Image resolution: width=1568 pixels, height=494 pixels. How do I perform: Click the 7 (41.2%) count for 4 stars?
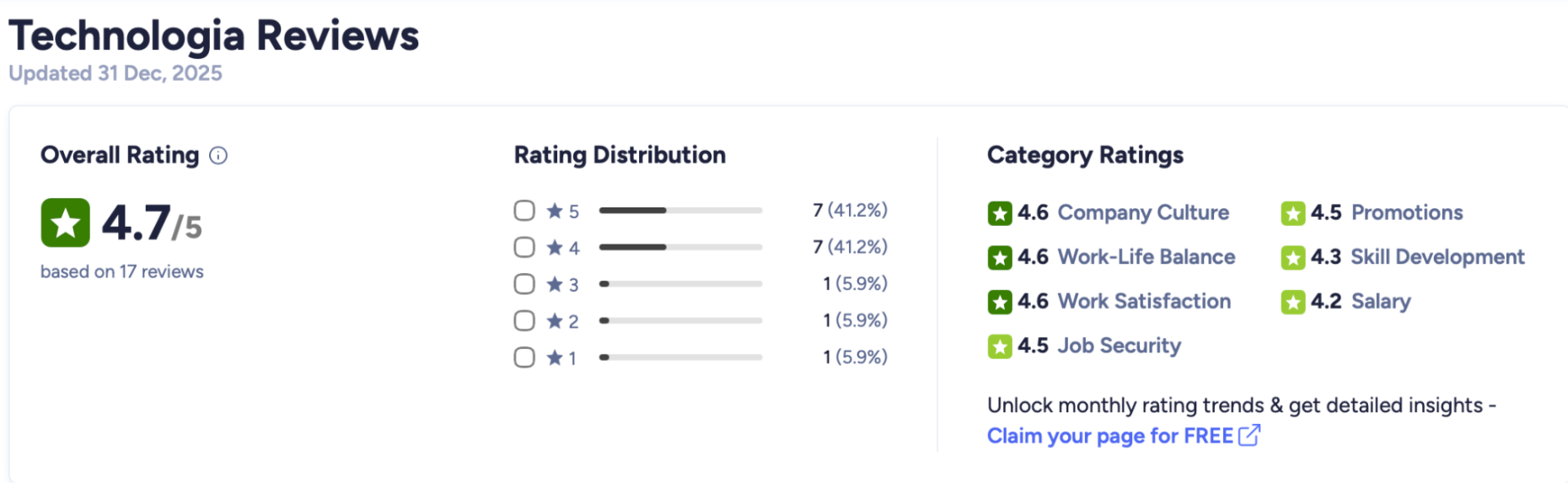coord(850,247)
